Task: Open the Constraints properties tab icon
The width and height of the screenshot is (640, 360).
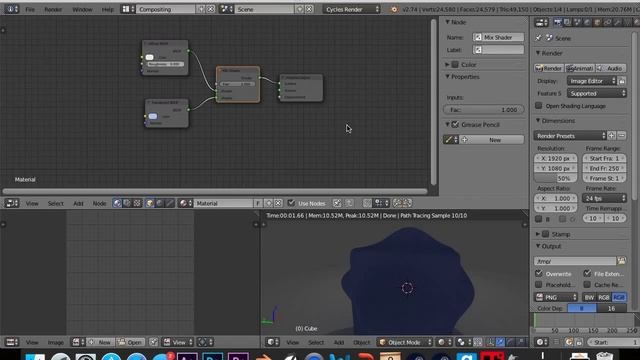Action: coord(607,23)
